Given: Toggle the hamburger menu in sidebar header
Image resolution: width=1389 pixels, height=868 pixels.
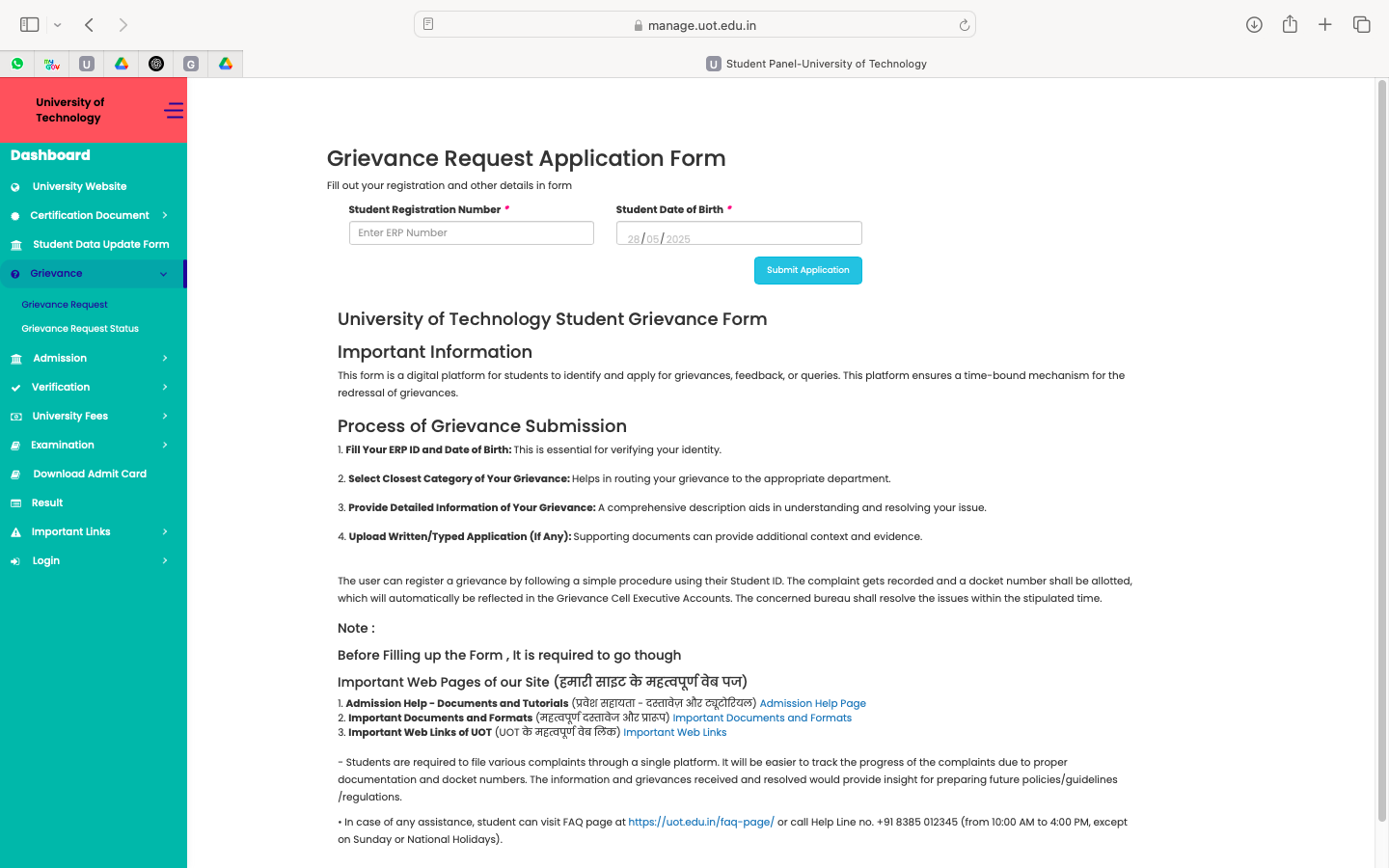Looking at the screenshot, I should (173, 111).
